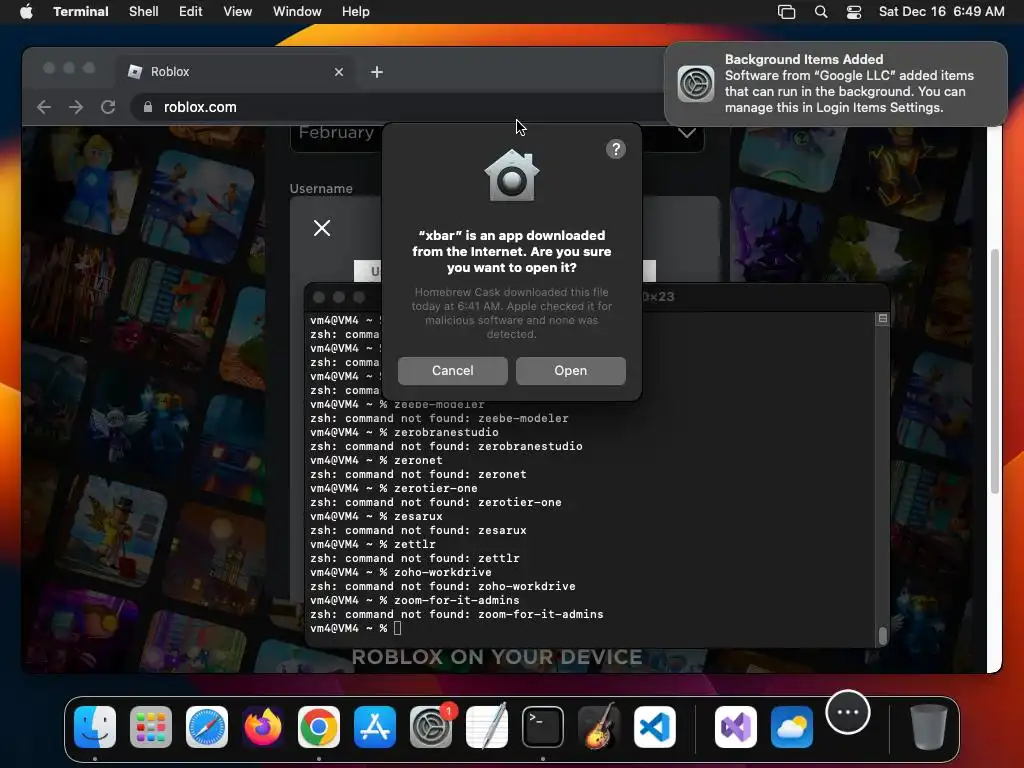Open System Settings in the Dock
Screen dimensions: 1024x768
pyautogui.click(x=431, y=727)
